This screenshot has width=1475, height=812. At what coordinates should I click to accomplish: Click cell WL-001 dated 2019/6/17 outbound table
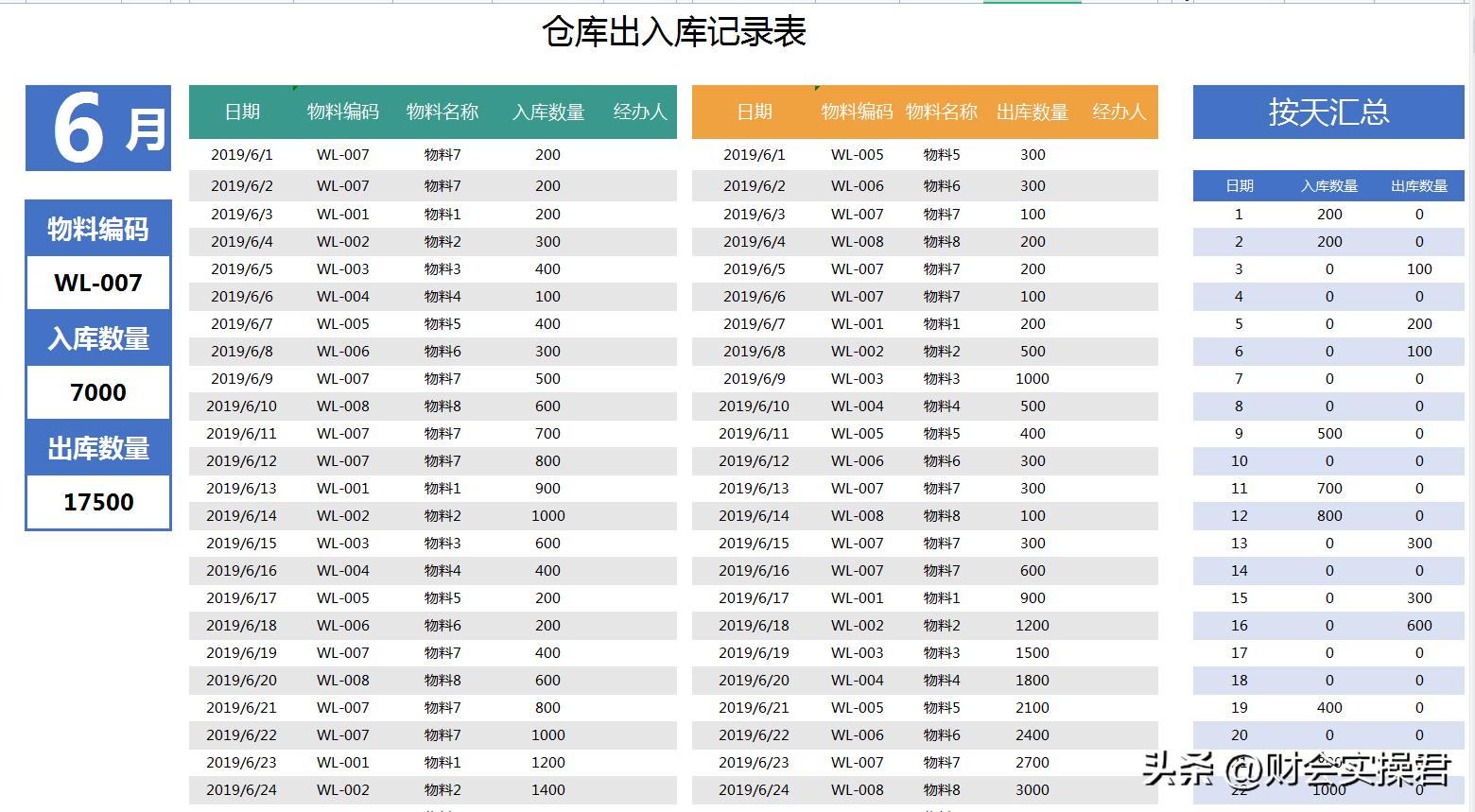(x=857, y=597)
